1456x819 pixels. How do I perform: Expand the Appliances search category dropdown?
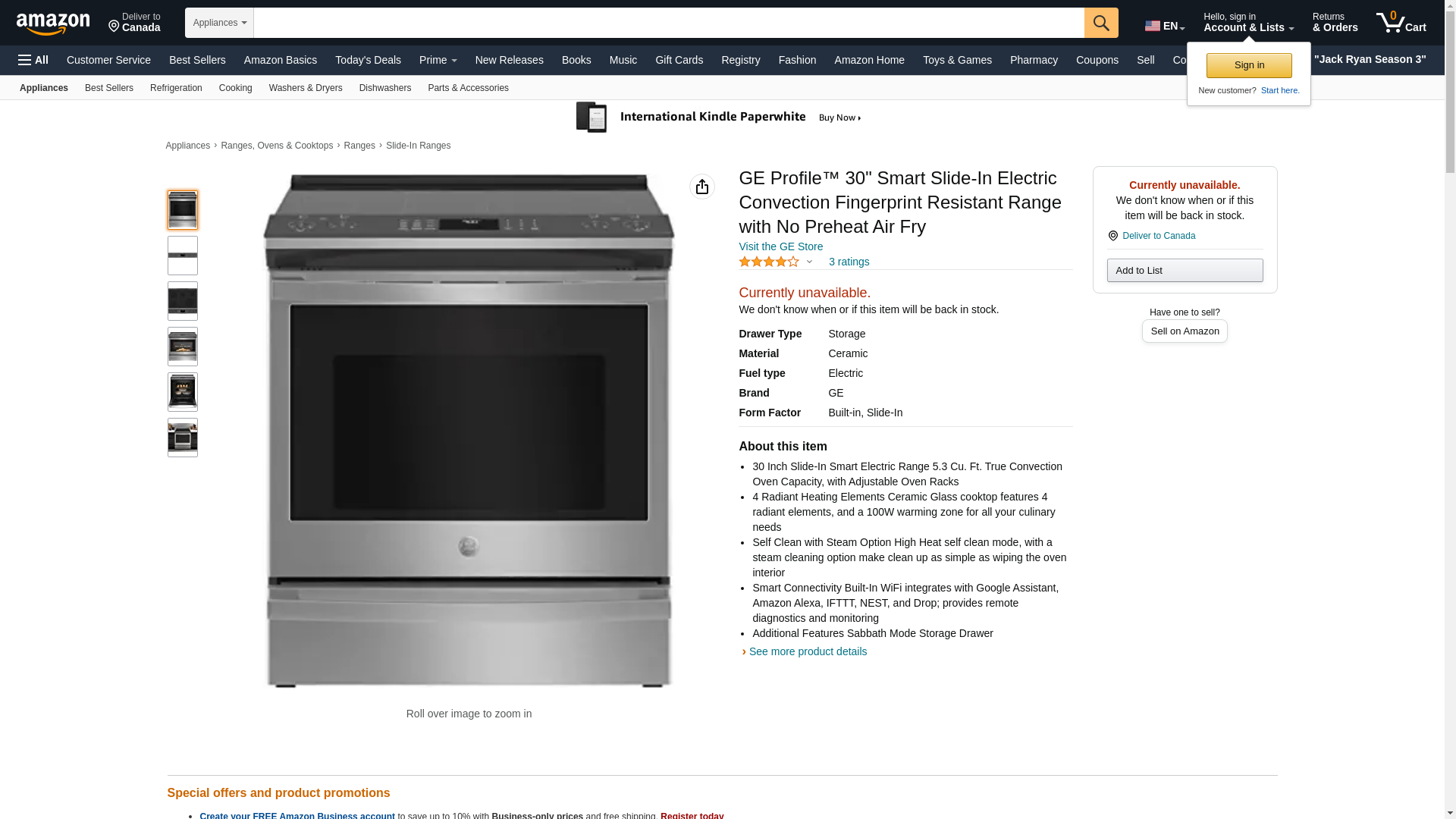pyautogui.click(x=219, y=23)
